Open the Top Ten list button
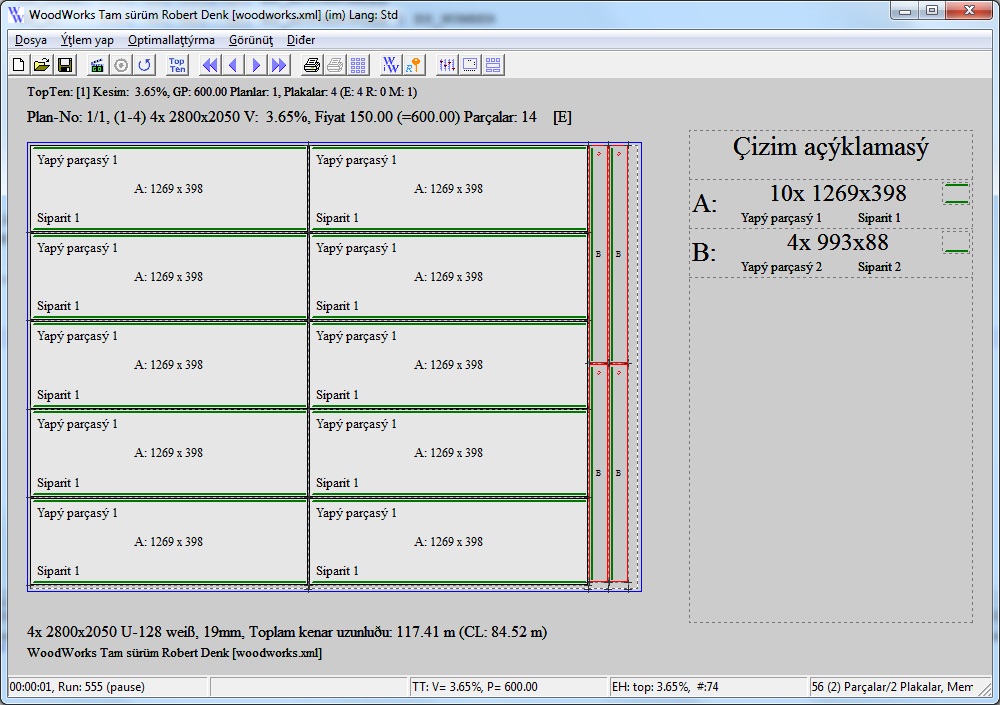This screenshot has height=705, width=1000. (177, 64)
